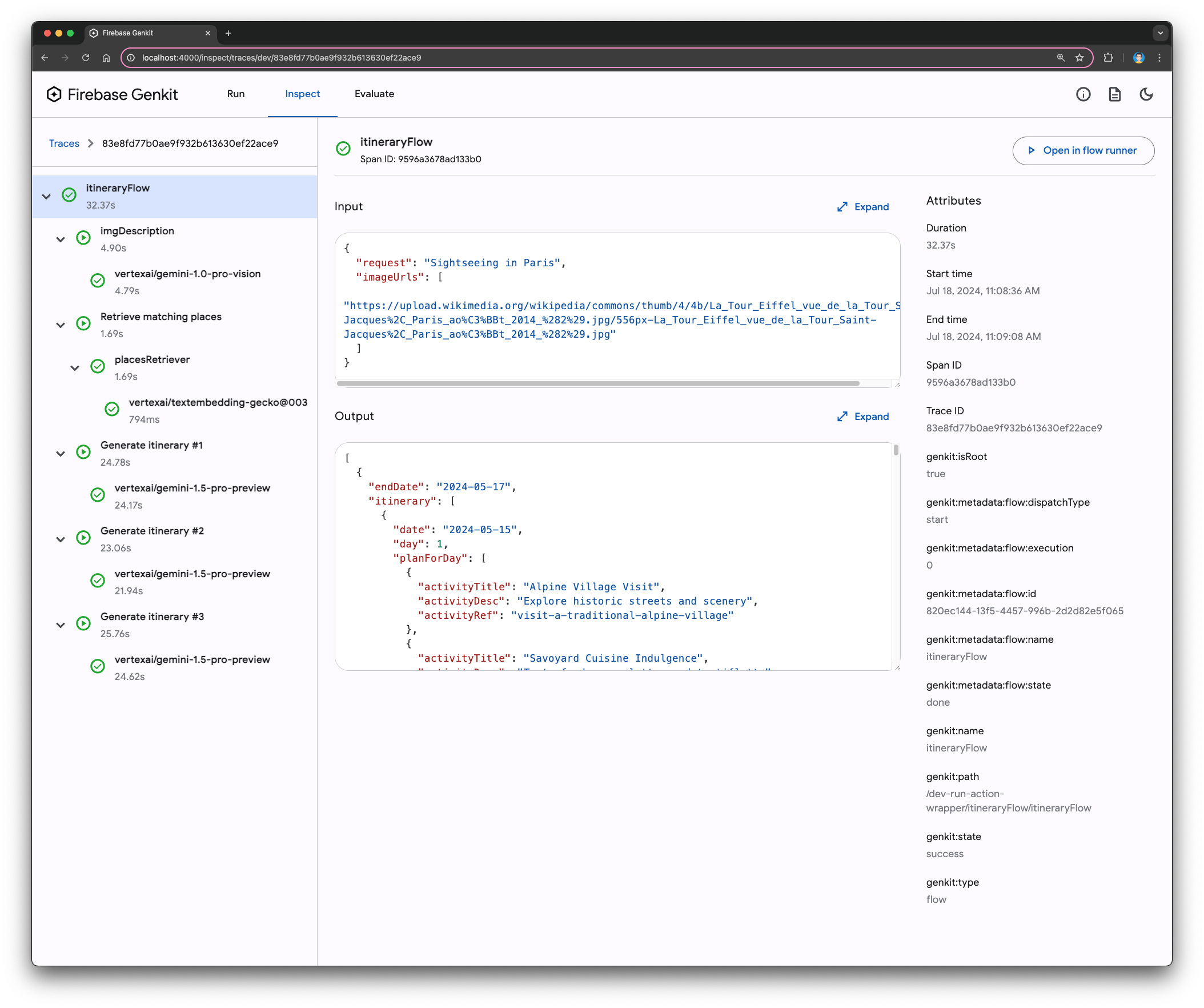Expand the Input panel

(x=862, y=206)
